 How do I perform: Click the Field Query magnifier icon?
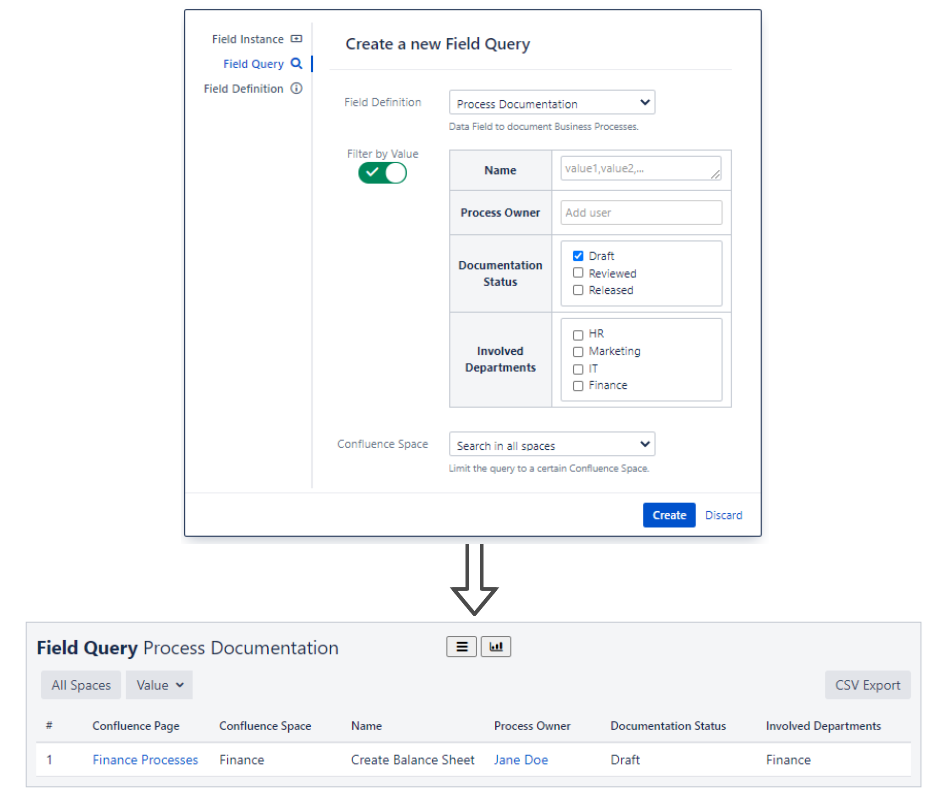point(296,63)
